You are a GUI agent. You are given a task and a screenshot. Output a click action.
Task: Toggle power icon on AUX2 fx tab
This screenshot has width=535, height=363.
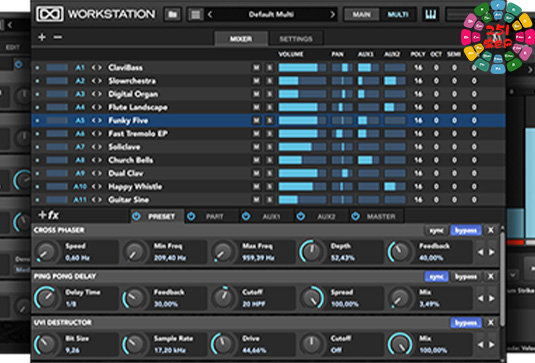pyautogui.click(x=301, y=216)
